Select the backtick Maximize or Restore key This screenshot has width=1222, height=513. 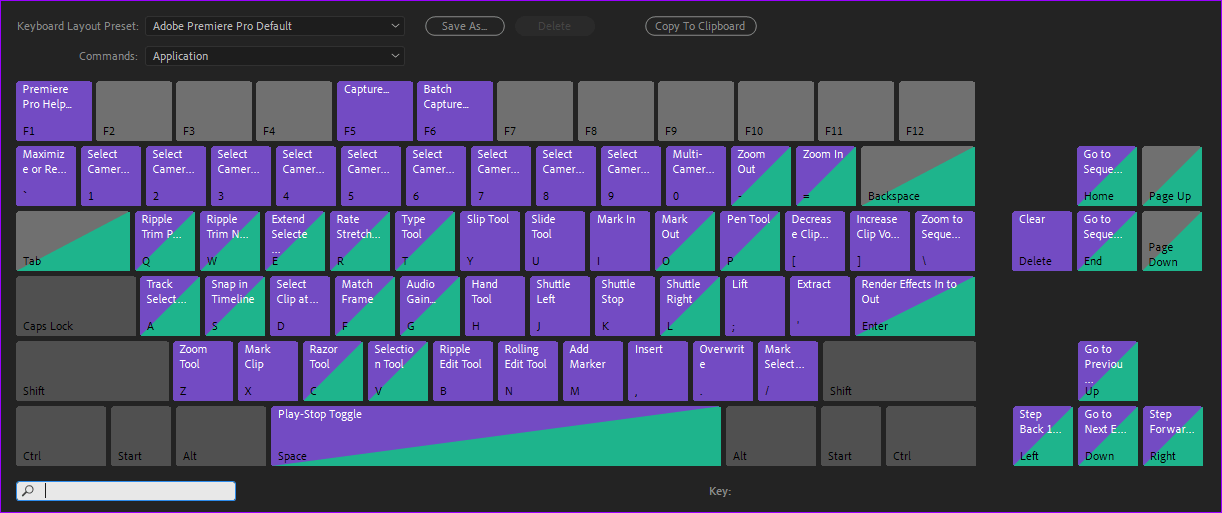click(46, 176)
